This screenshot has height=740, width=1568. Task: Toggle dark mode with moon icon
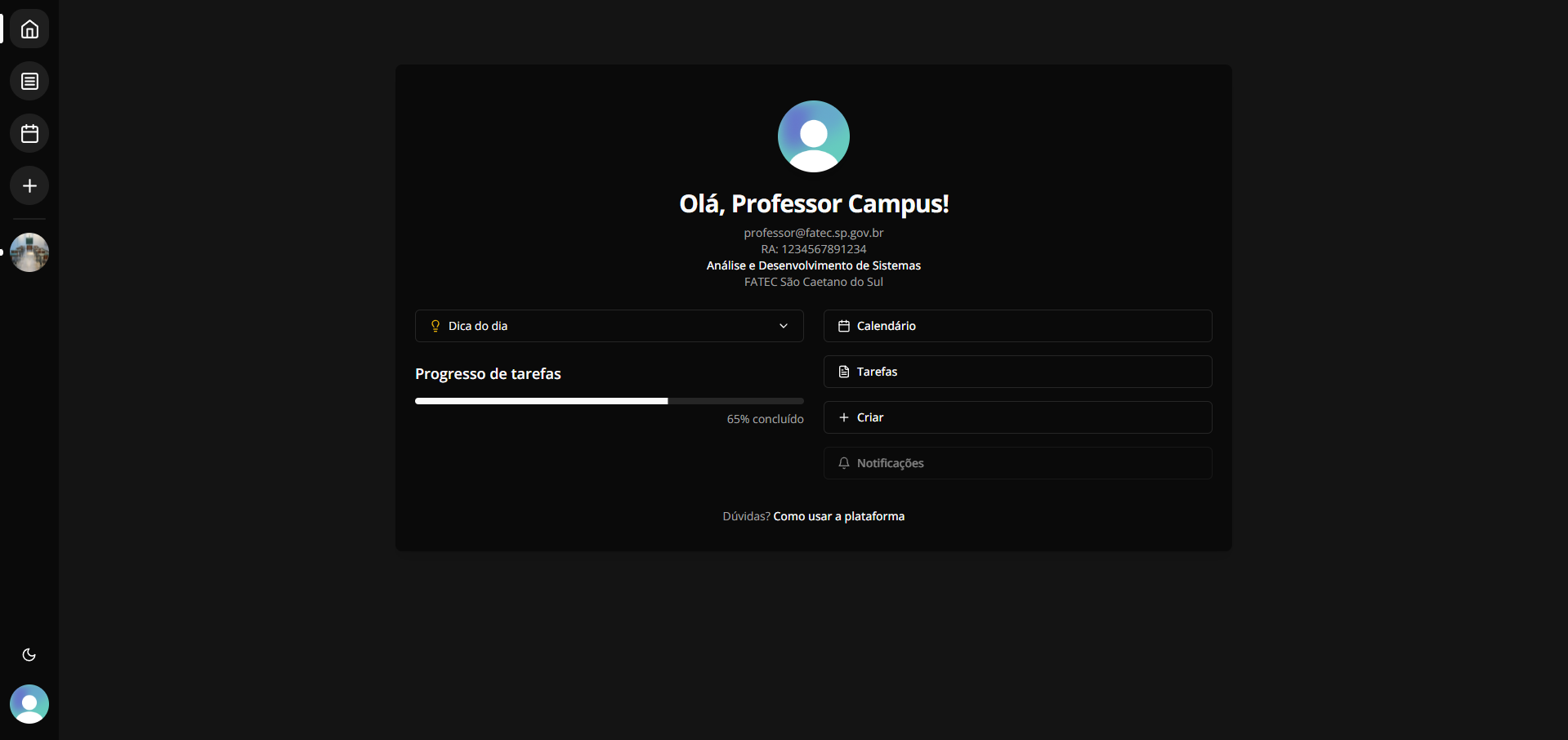pos(29,654)
